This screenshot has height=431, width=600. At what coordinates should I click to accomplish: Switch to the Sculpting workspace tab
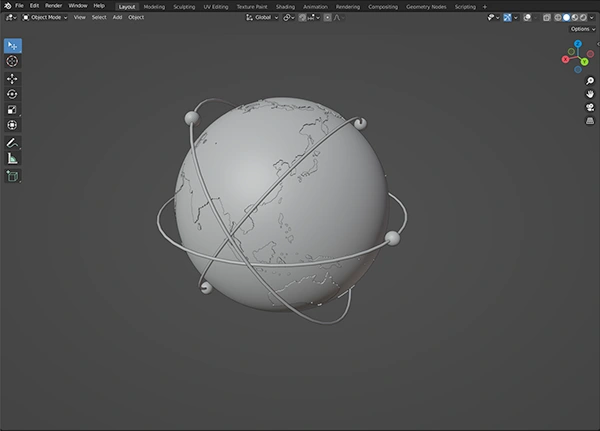coord(184,6)
